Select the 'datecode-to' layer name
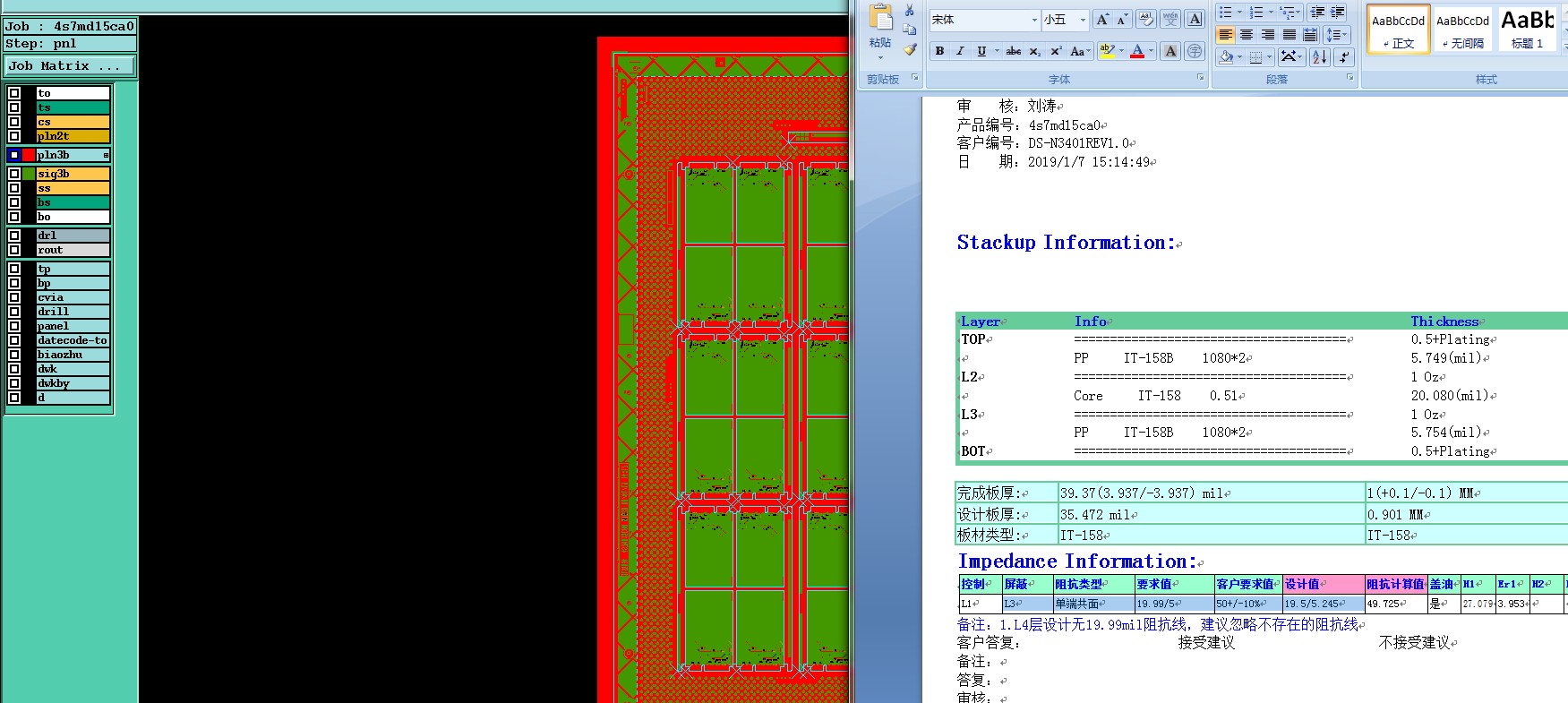This screenshot has width=1568, height=703. (x=73, y=340)
